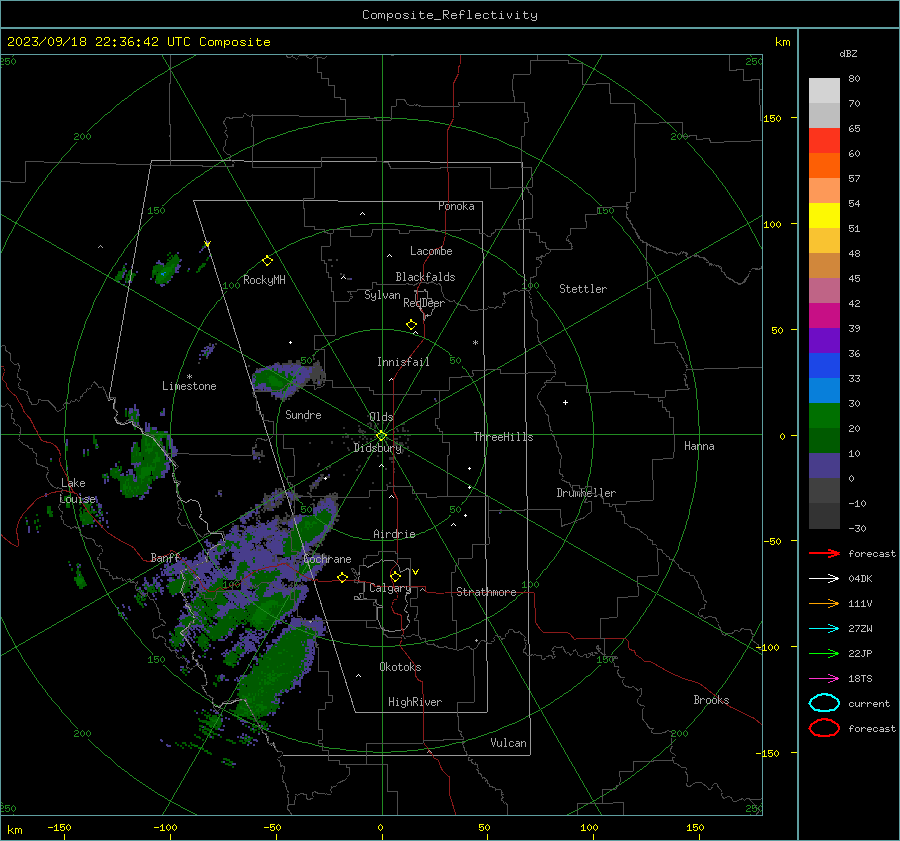Screen dimensions: 900x841
Task: Select the slate purple 0-10 dBZ swatch
Action: pos(824,466)
